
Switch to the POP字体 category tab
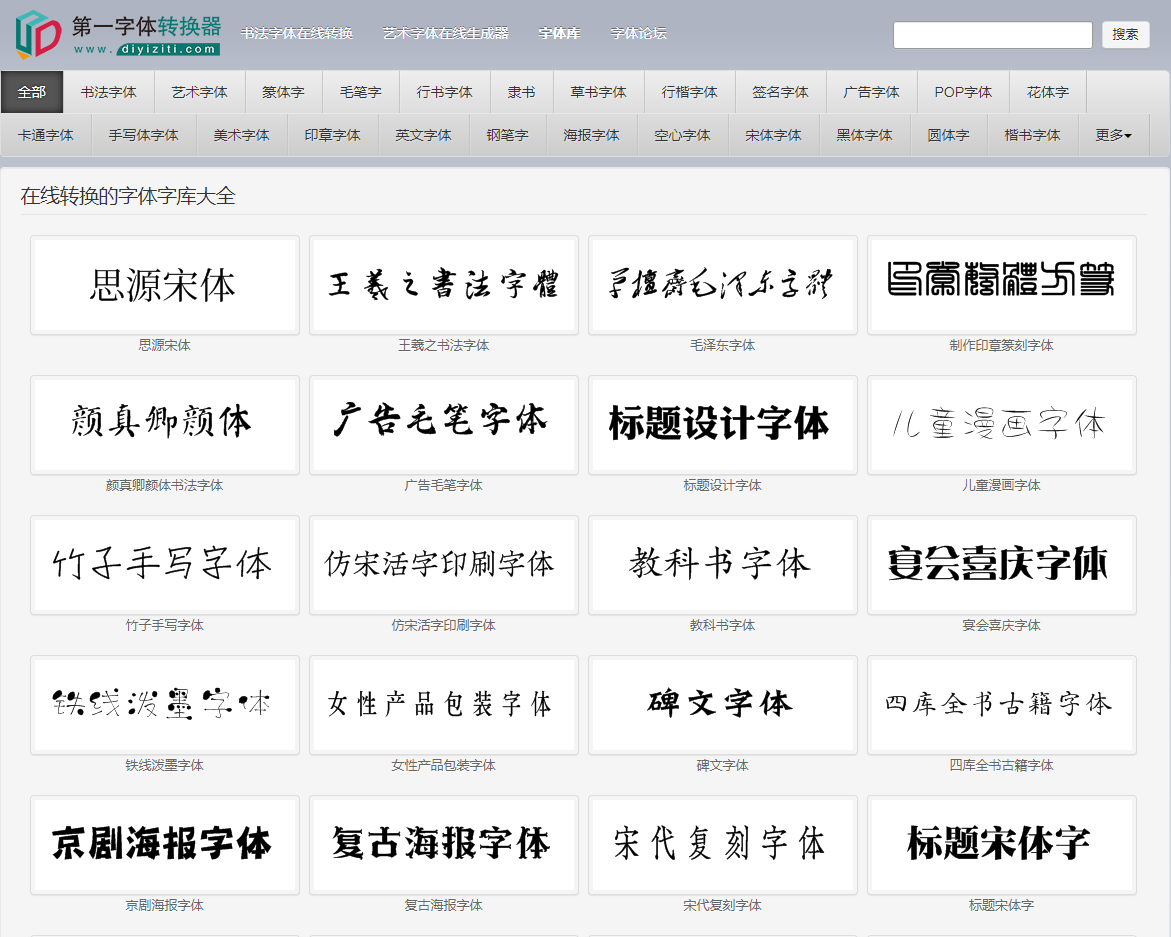962,91
